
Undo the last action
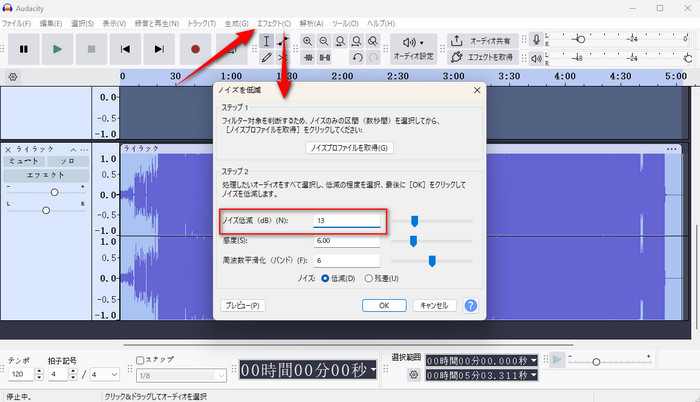tap(357, 57)
